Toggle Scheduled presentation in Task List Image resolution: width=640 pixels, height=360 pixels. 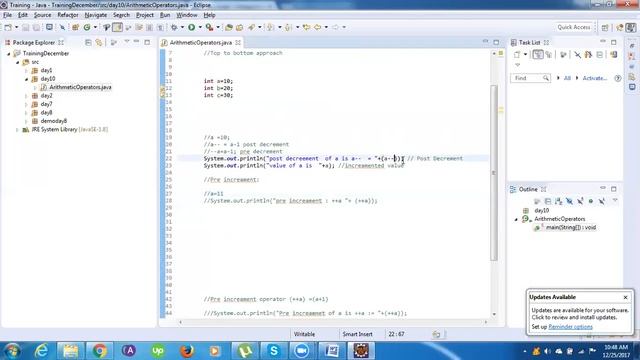click(548, 55)
